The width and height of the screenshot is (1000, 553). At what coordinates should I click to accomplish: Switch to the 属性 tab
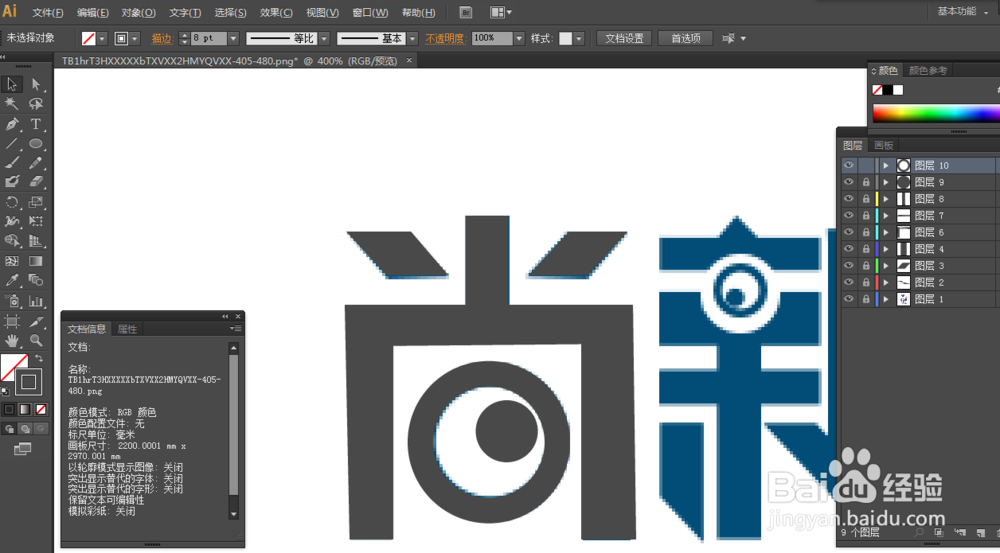(128, 329)
